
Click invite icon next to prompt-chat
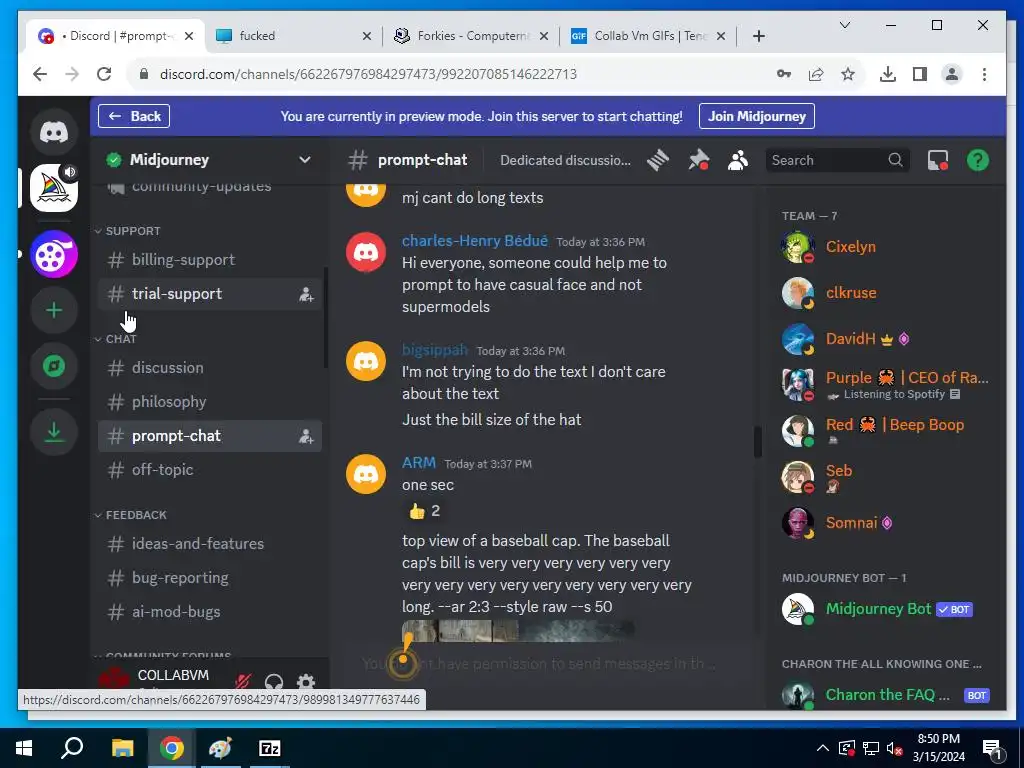click(306, 436)
